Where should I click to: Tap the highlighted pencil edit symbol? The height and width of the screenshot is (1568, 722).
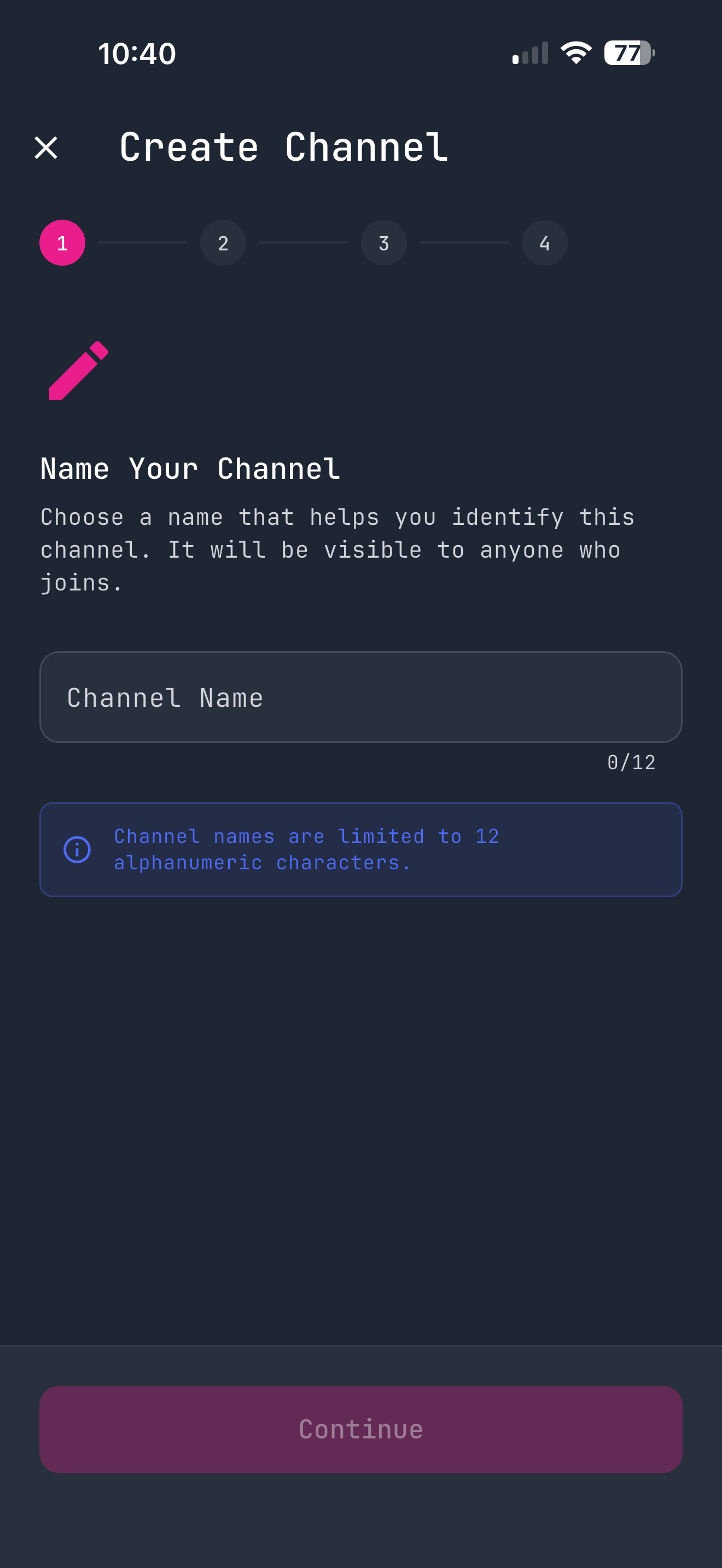[x=78, y=371]
